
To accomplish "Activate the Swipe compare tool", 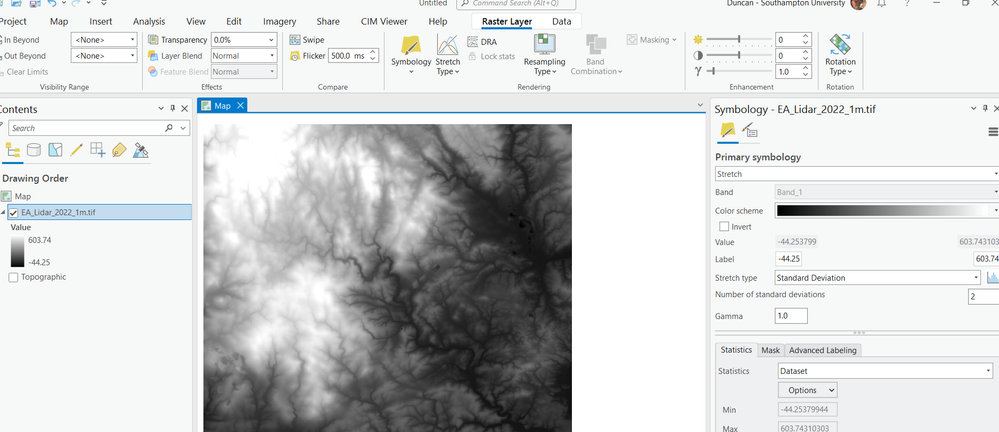I will tap(306, 40).
